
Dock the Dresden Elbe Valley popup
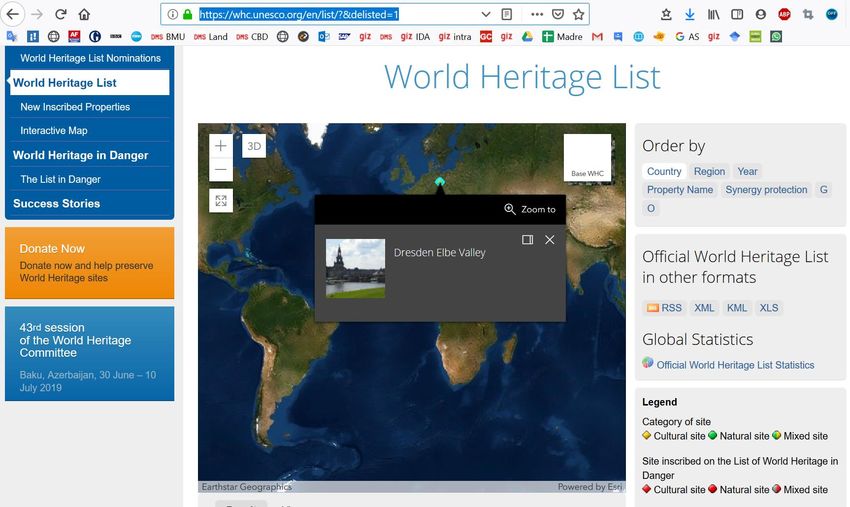[x=528, y=240]
